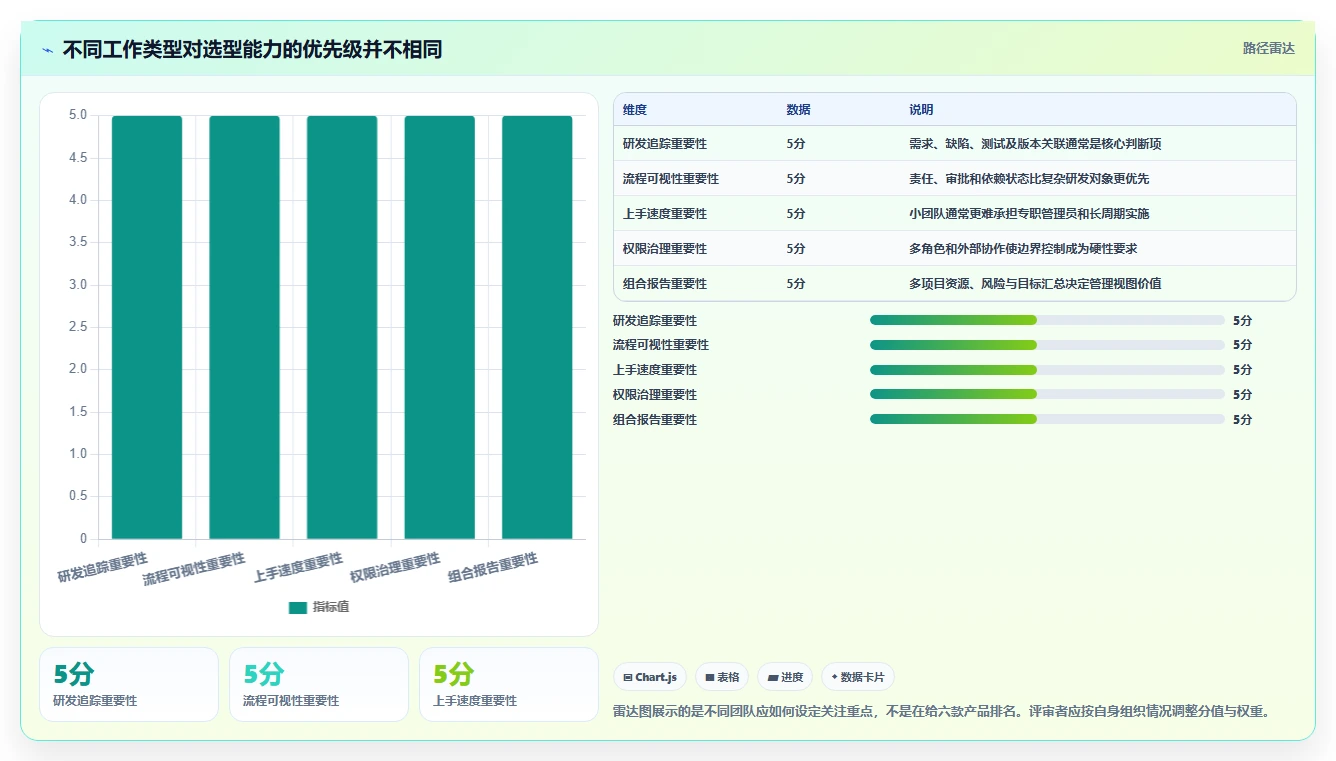Click the footnote starting 雷达图展示的是

[x=941, y=712]
